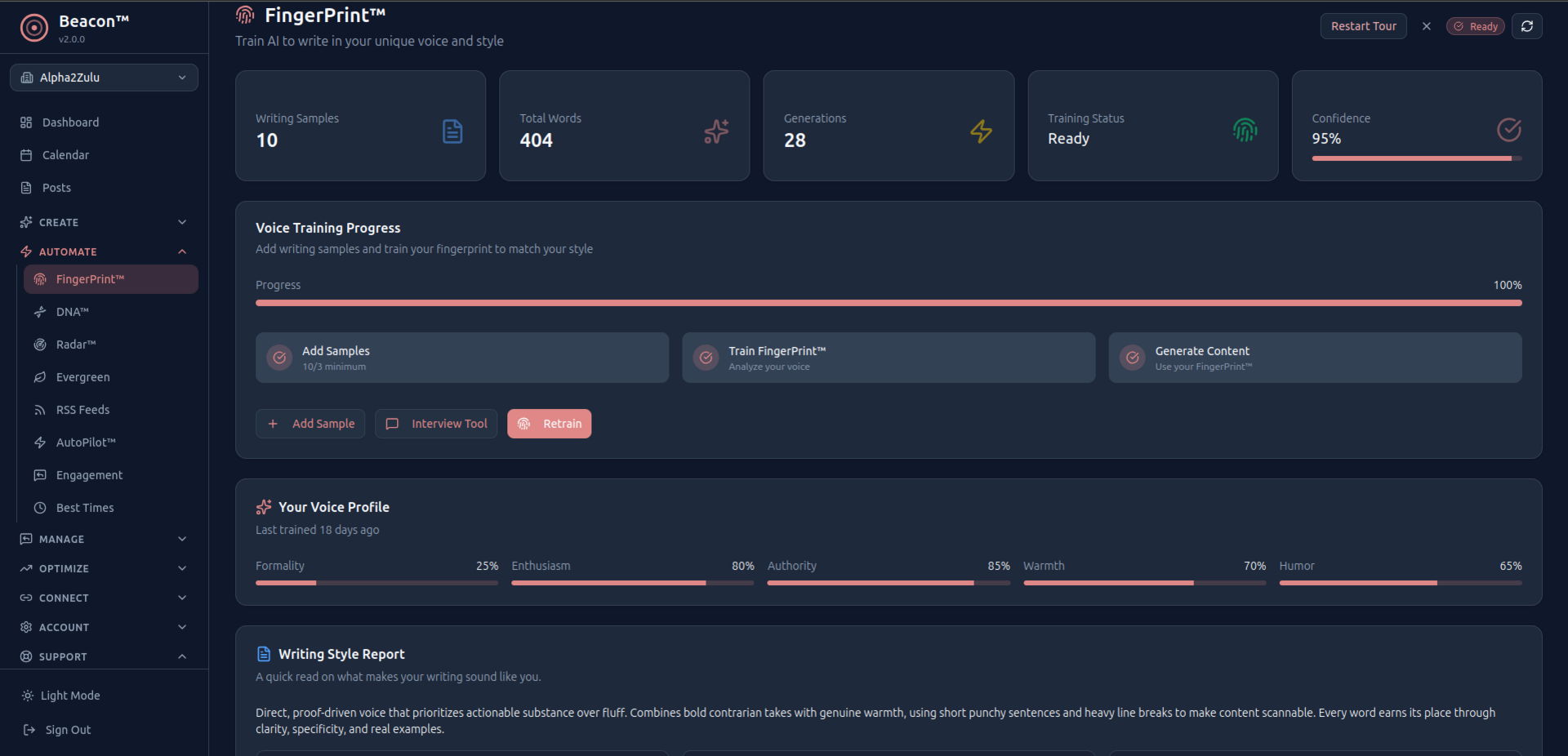Expand the CREATE section
This screenshot has height=756, width=1568.
[104, 221]
